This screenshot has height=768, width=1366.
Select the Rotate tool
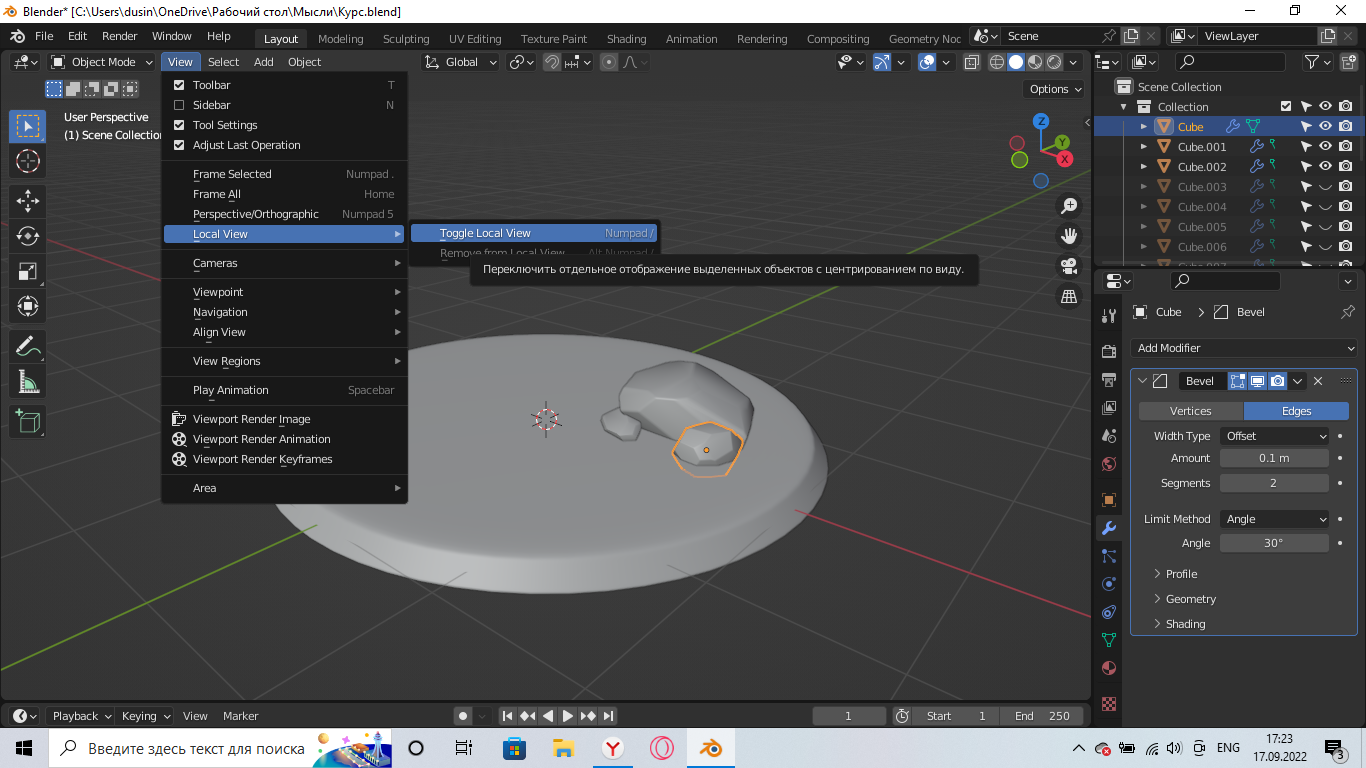(27, 236)
